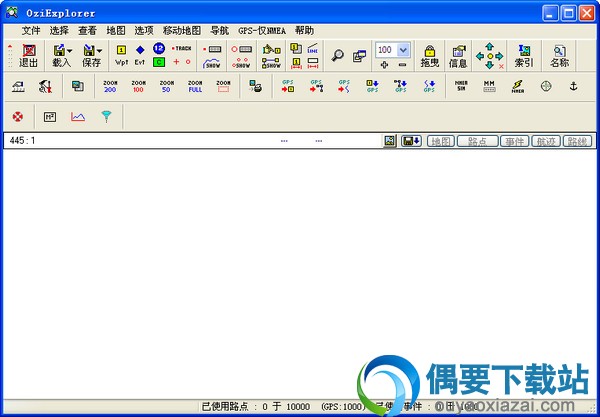Viewport: 600px width, 417px height.
Task: Click the M² area calculation icon
Action: pyautogui.click(x=50, y=117)
